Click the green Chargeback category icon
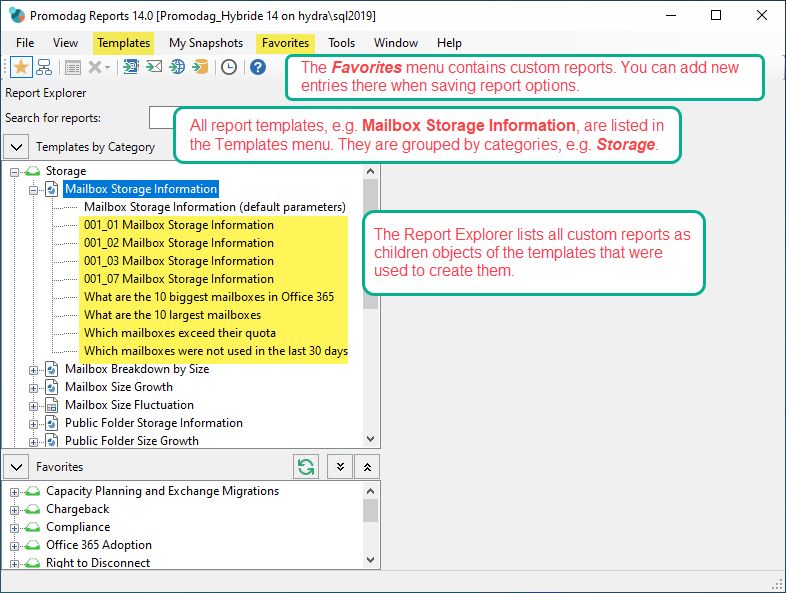This screenshot has width=786, height=593. point(33,510)
